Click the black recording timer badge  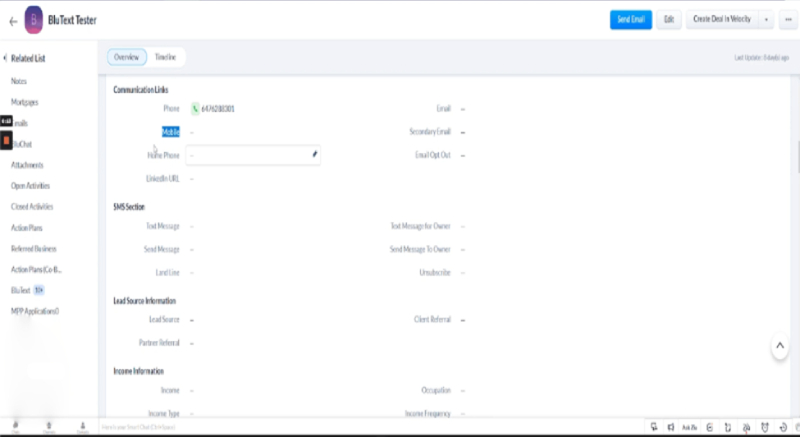tap(6, 121)
